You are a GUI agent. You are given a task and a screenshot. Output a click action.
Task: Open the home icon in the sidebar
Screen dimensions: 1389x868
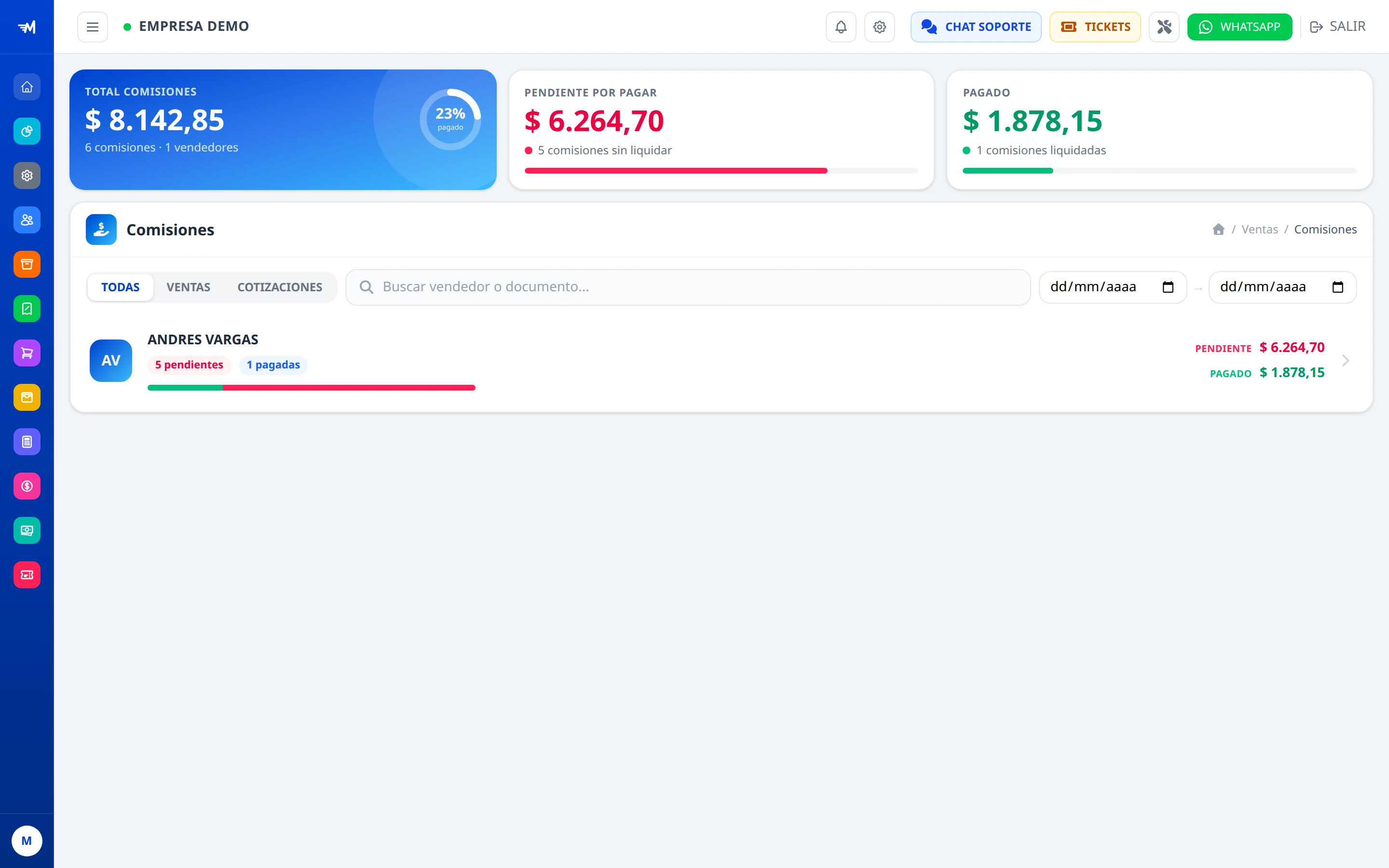pyautogui.click(x=27, y=87)
